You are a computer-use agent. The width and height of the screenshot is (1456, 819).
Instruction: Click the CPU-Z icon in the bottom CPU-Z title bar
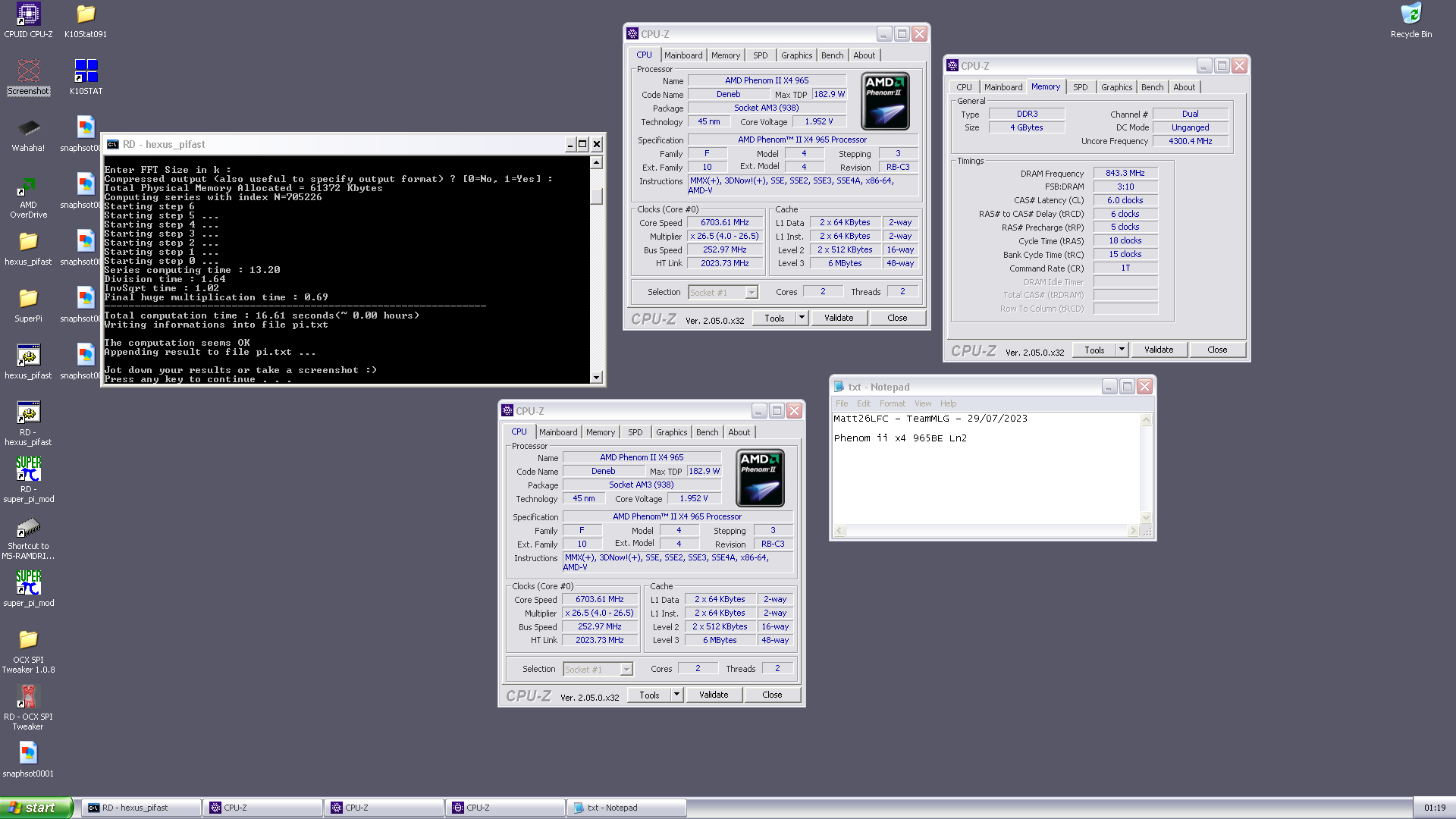(x=507, y=411)
